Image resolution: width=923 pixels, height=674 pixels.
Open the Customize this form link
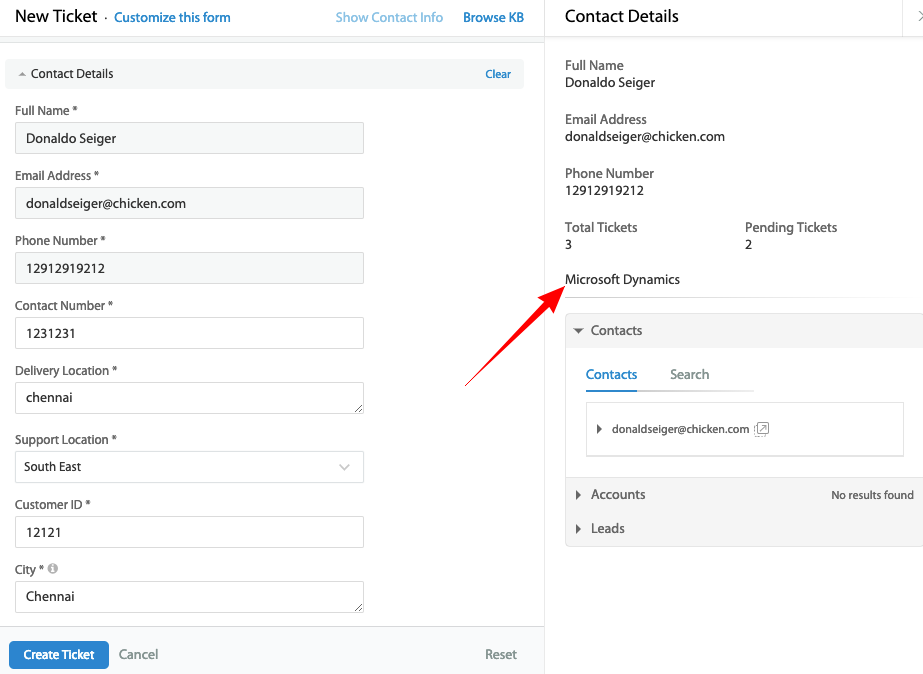click(172, 17)
